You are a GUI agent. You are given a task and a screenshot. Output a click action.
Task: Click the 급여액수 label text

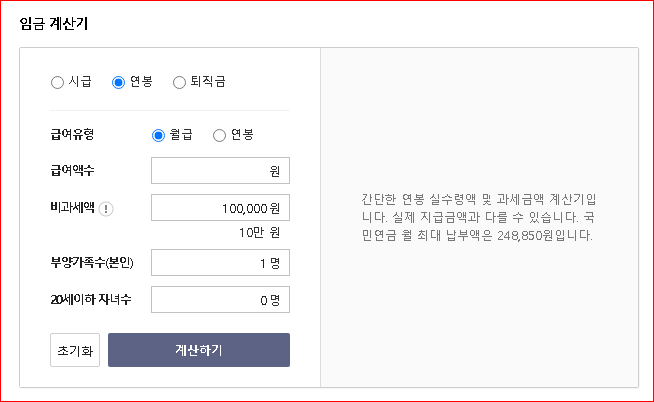[x=72, y=170]
